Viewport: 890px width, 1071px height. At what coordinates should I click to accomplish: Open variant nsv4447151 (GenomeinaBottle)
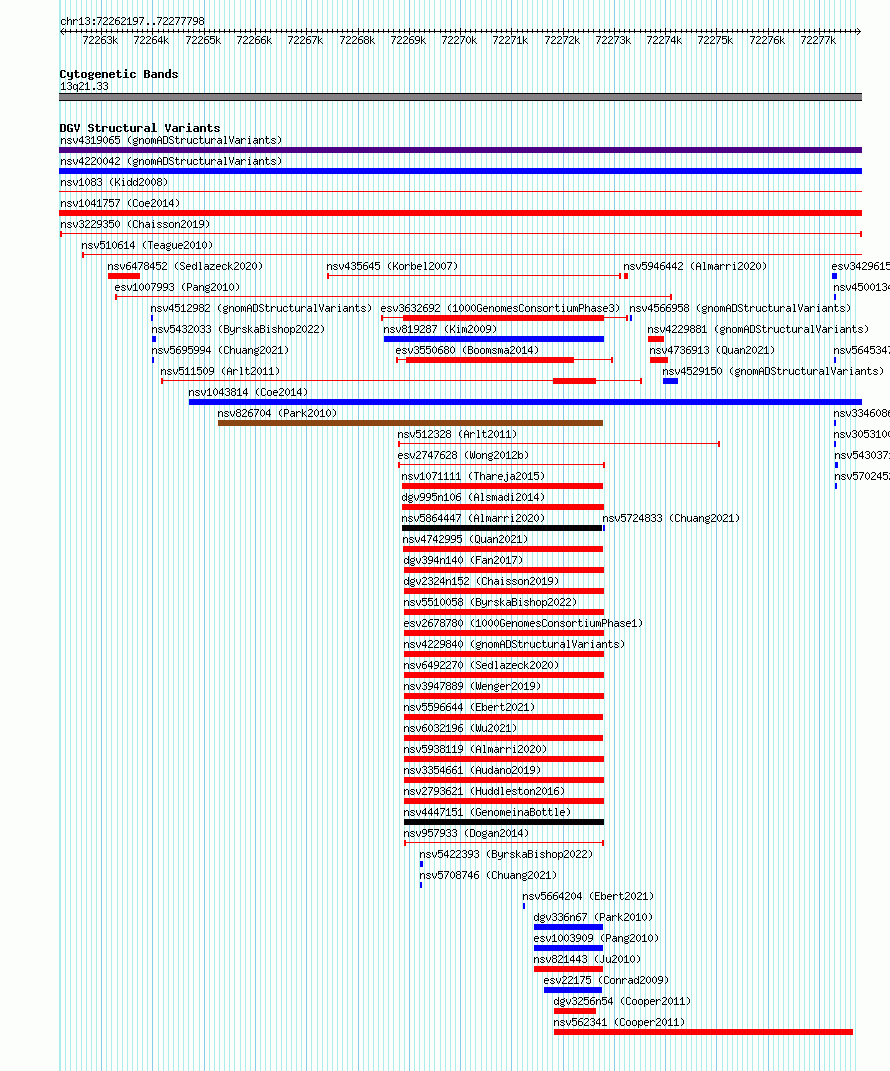click(487, 813)
